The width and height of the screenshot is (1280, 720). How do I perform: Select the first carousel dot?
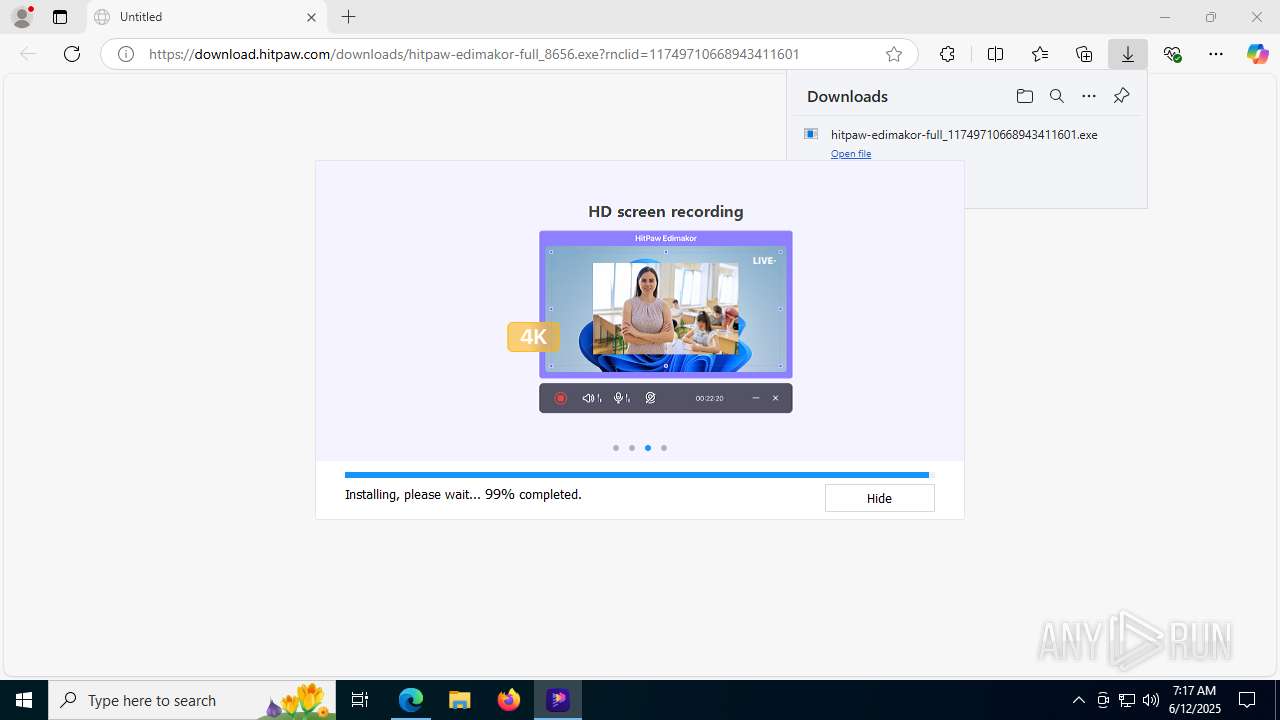coord(616,448)
